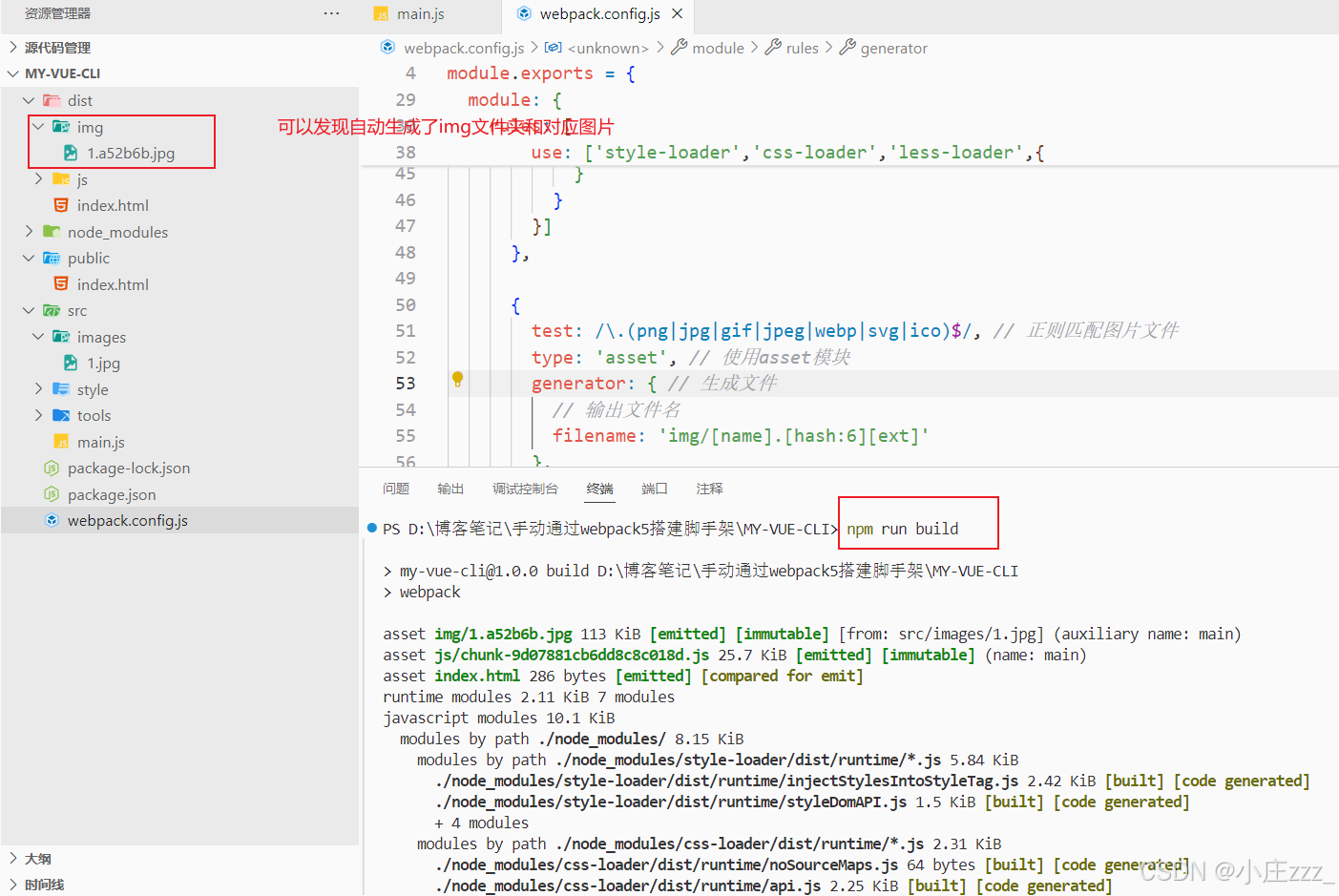The image size is (1339, 896).
Task: Open 1.a52b6b.jpg in the dist img folder
Action: point(131,153)
